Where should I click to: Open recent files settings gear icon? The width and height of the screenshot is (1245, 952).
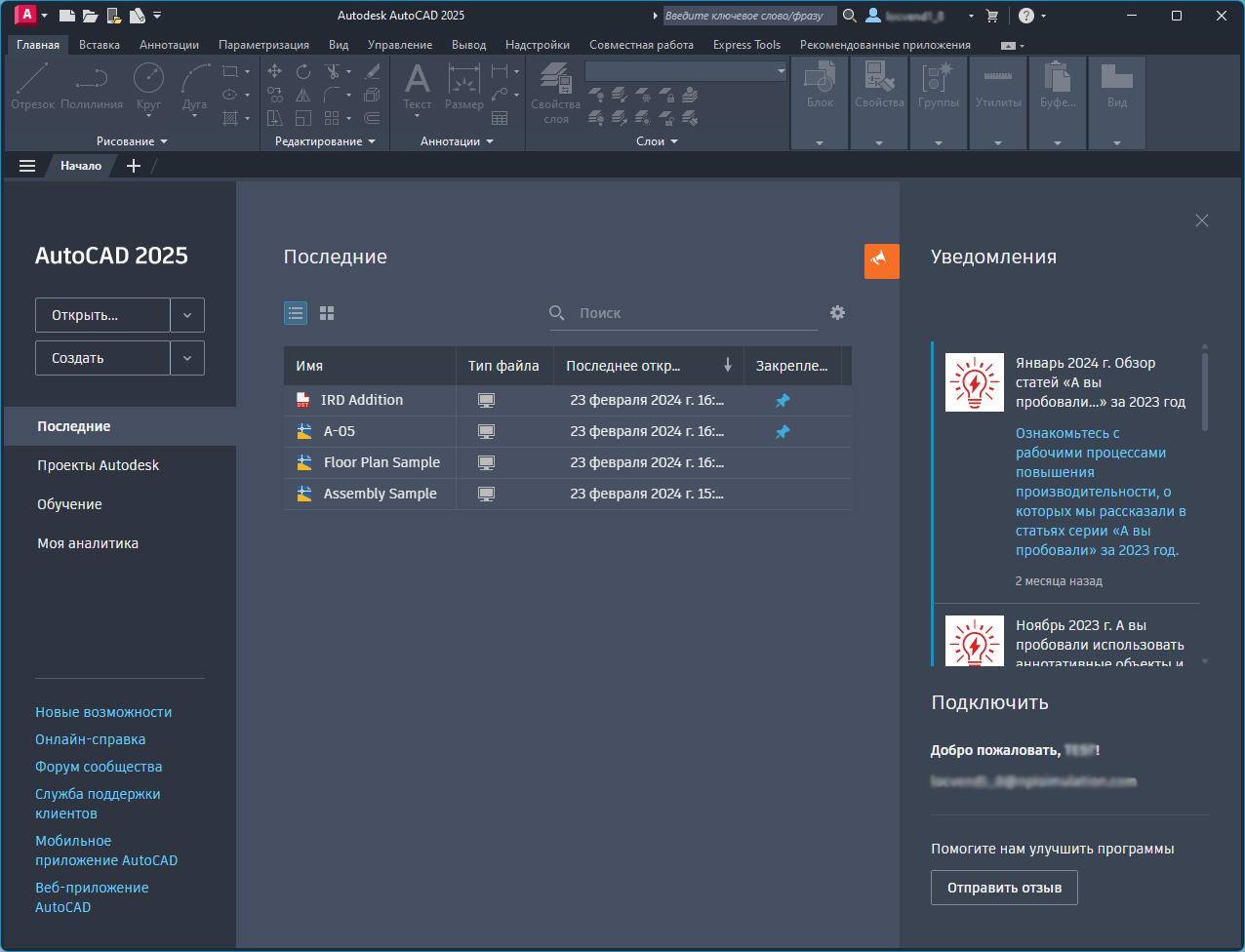(x=837, y=313)
